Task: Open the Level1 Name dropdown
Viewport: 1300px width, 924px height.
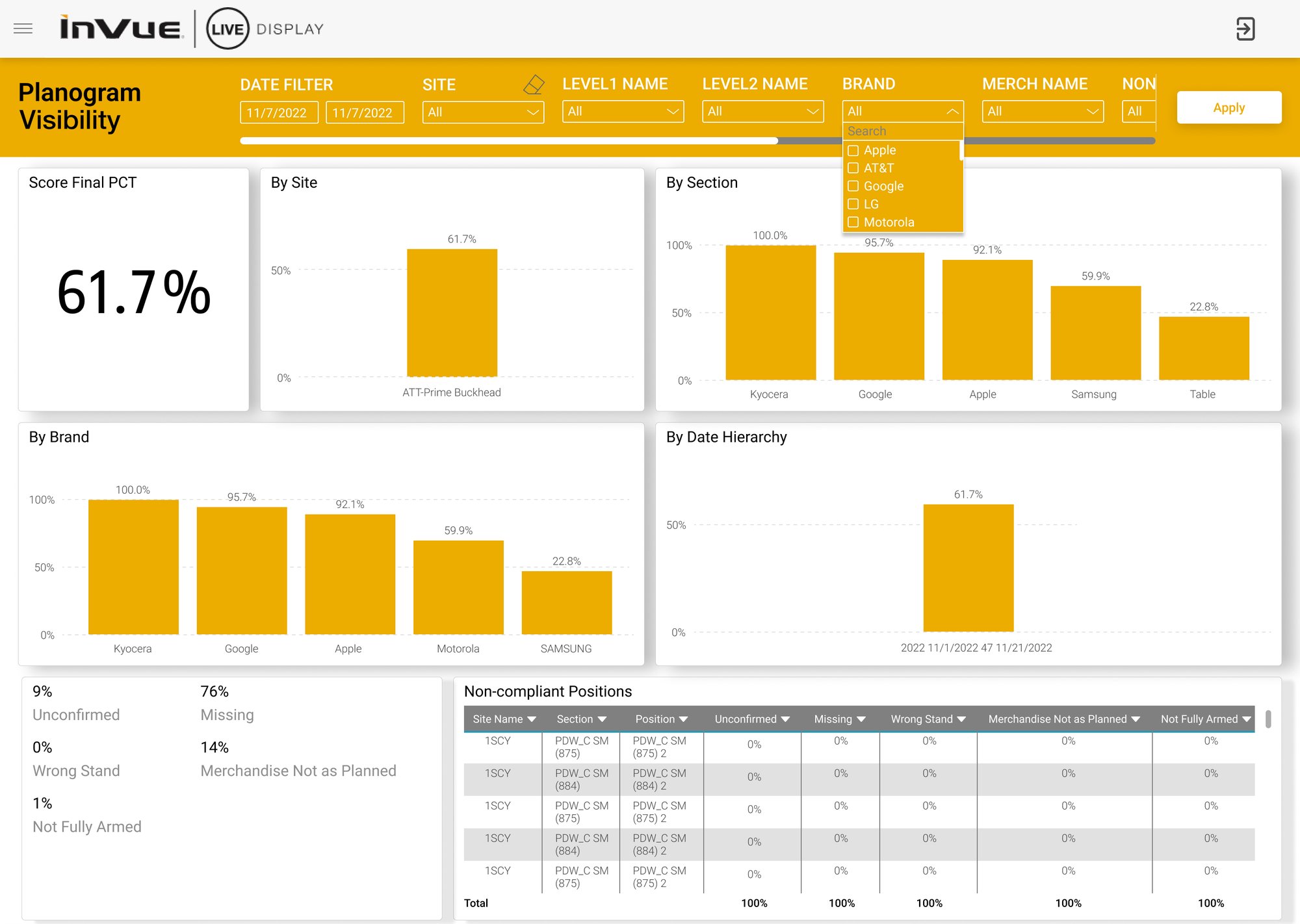Action: (x=623, y=112)
